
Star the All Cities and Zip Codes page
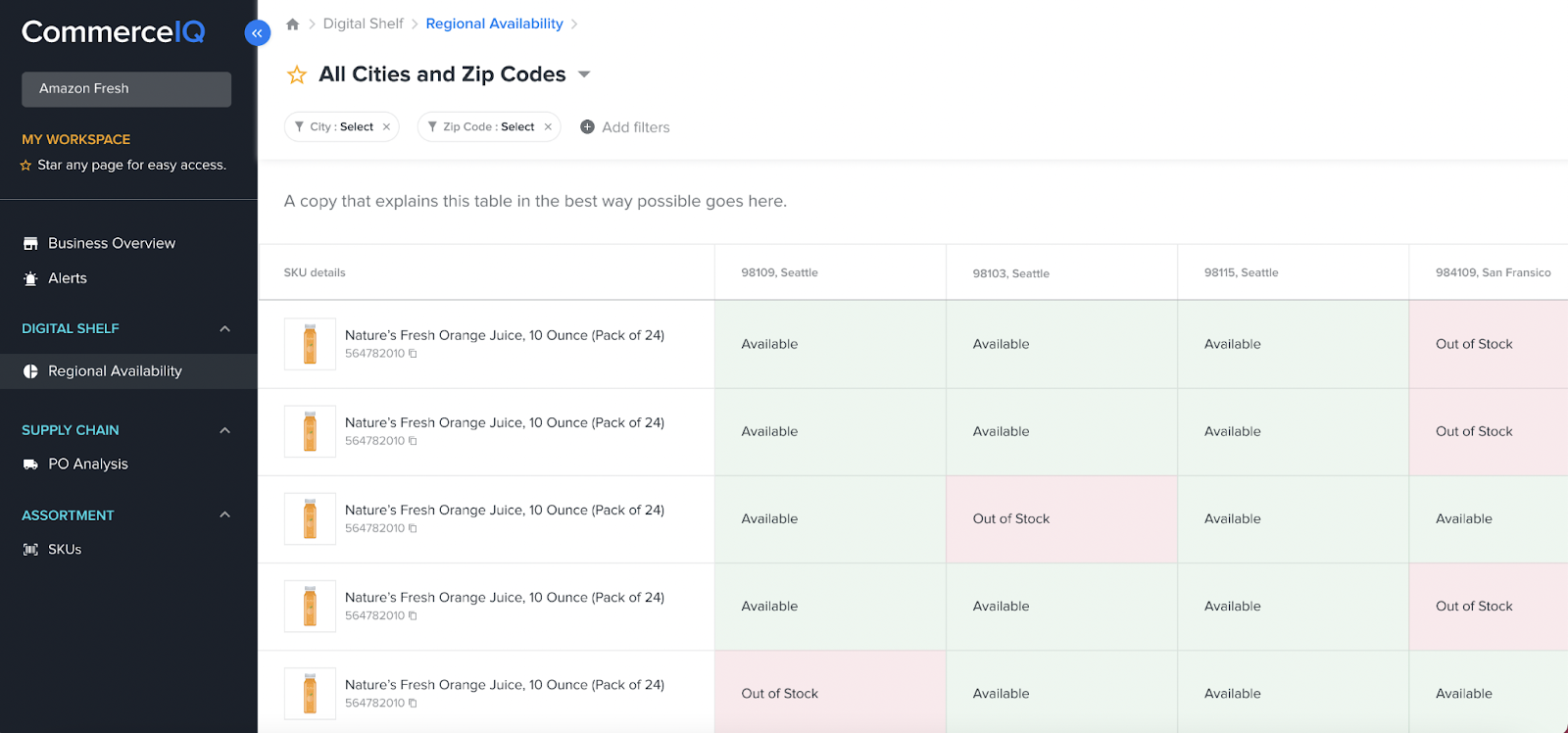pos(297,74)
